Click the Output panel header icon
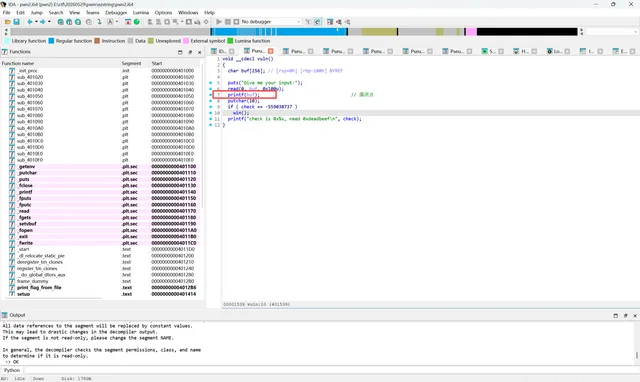640x382 pixels. (x=4, y=315)
